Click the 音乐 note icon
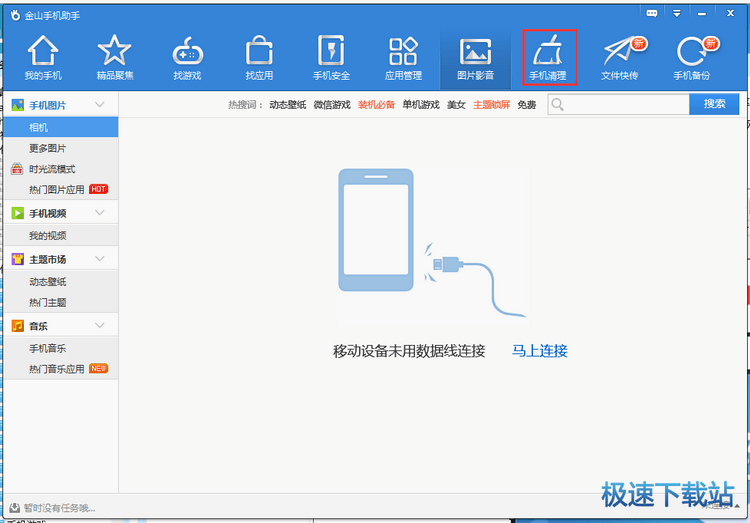The height and width of the screenshot is (523, 750). pos(18,326)
